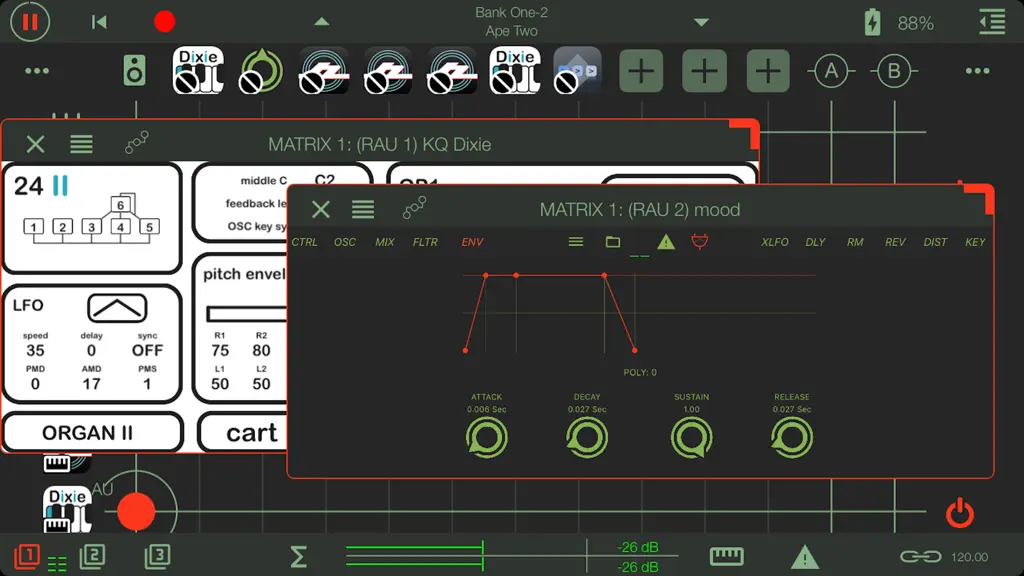
Task: Click the keyboard icon in bottom bar
Action: click(x=726, y=556)
